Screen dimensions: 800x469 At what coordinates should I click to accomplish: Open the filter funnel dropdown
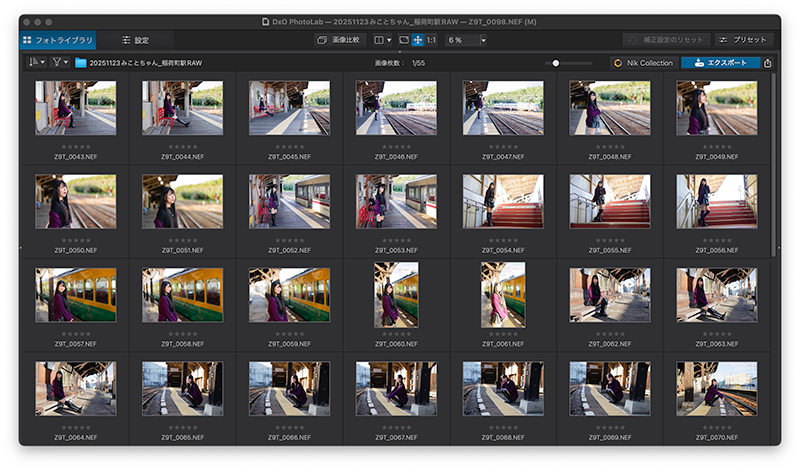[x=60, y=62]
